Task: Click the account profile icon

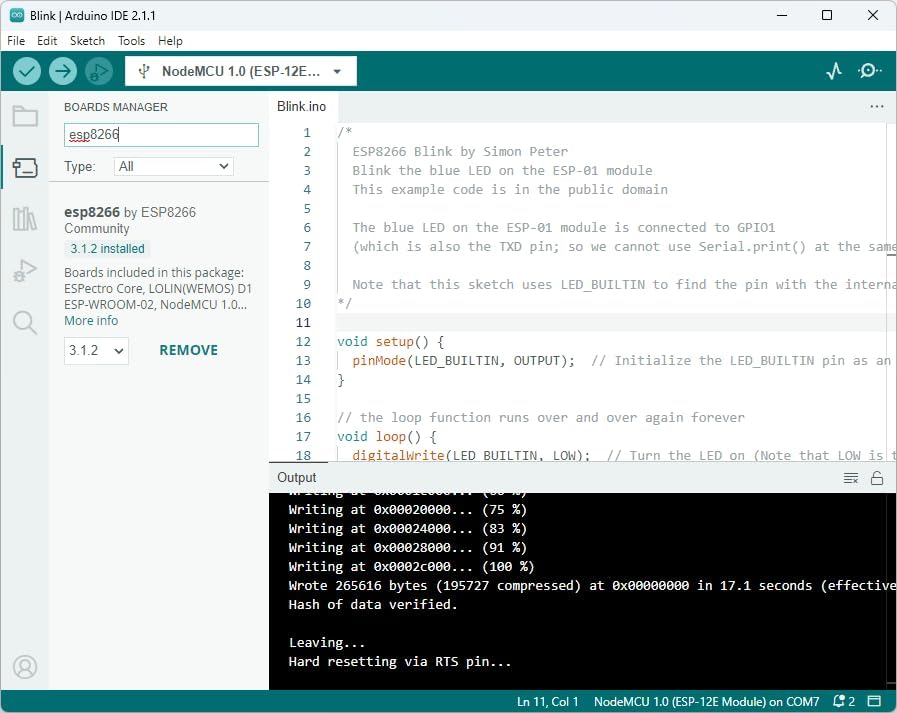Action: (25, 667)
